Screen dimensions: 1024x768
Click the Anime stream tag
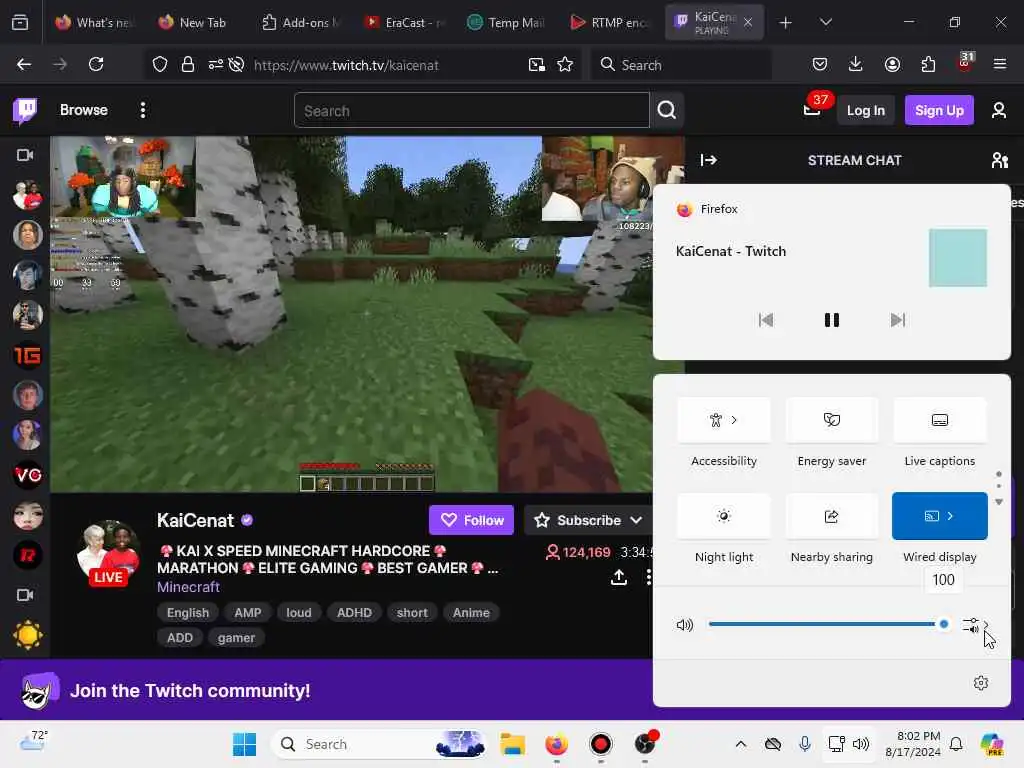(471, 613)
